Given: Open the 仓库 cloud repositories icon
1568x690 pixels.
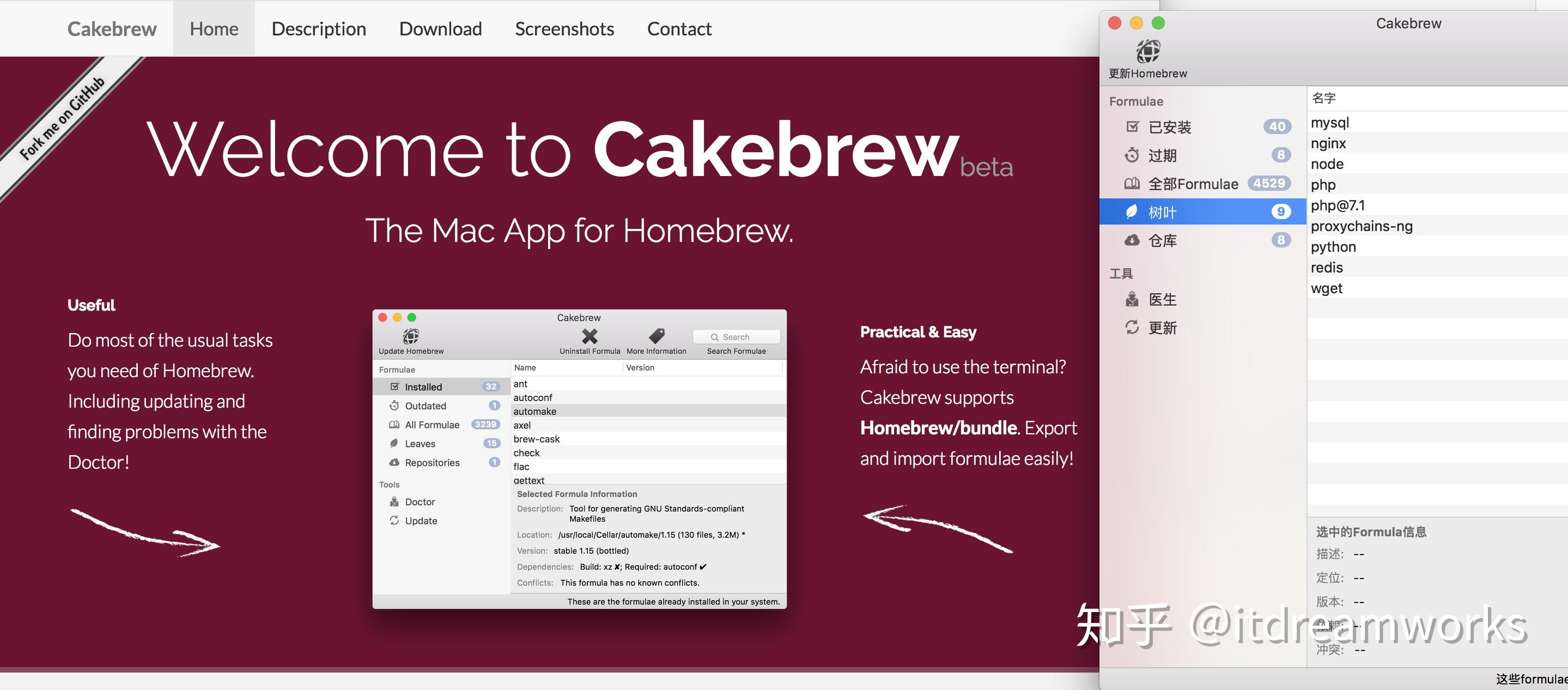Looking at the screenshot, I should tap(1132, 240).
